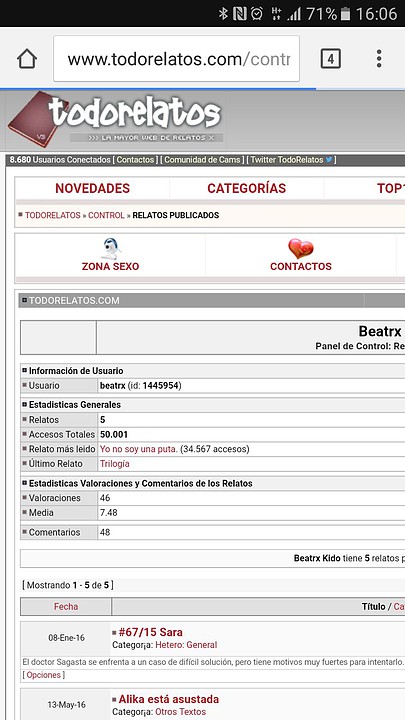Tap the Bluetooth status icon

coord(223,14)
